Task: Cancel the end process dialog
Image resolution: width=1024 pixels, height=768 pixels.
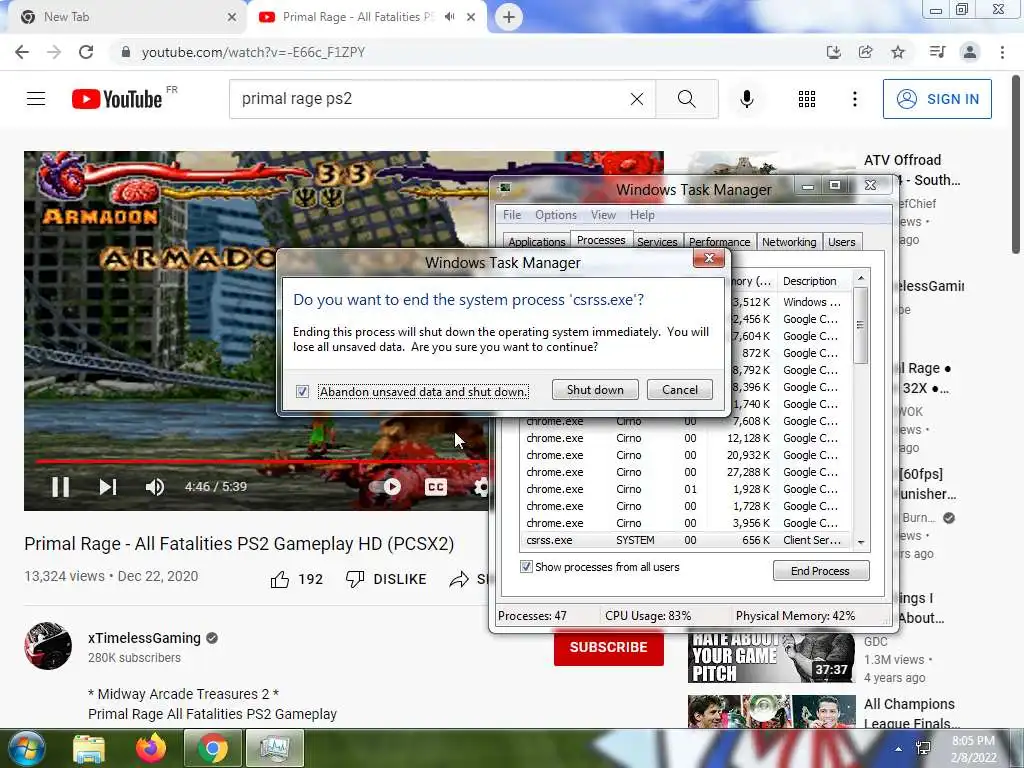Action: (x=679, y=390)
